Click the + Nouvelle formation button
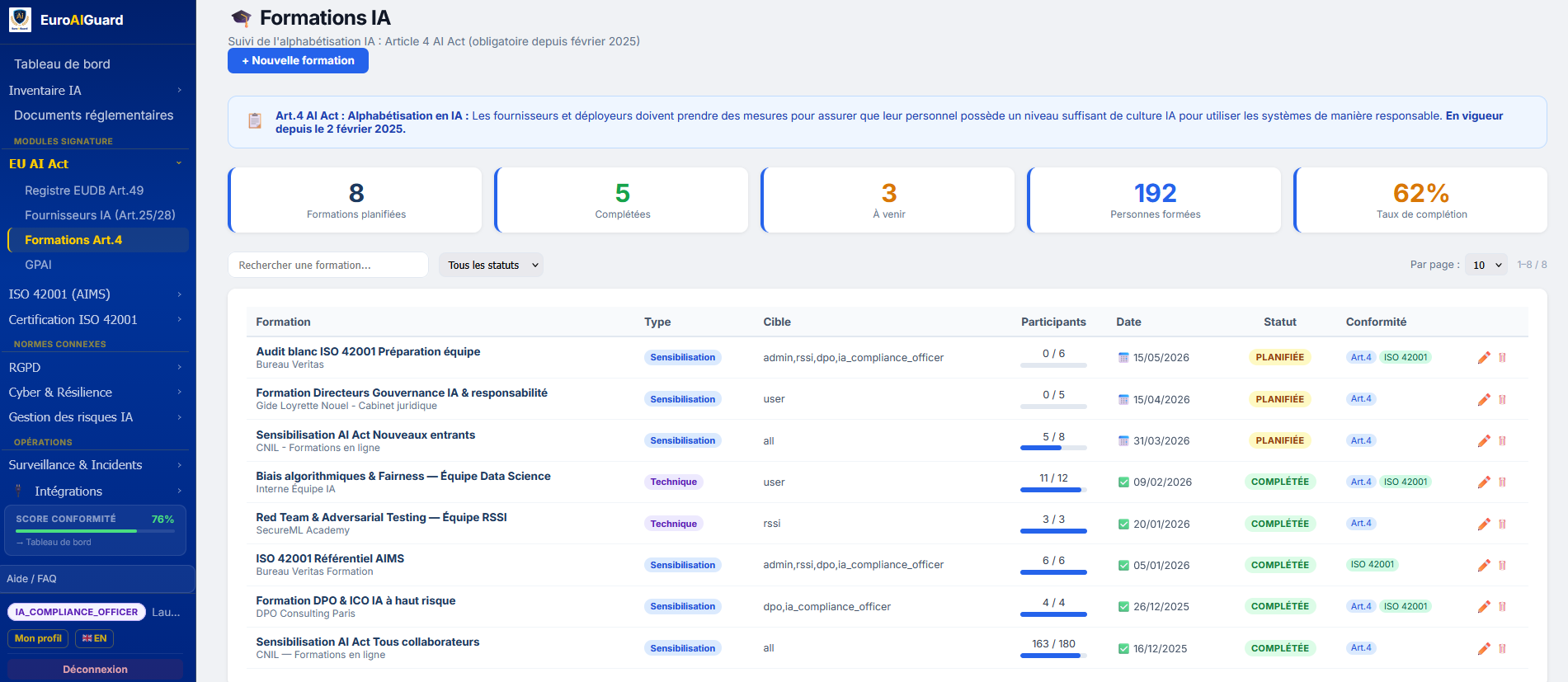 (x=298, y=60)
